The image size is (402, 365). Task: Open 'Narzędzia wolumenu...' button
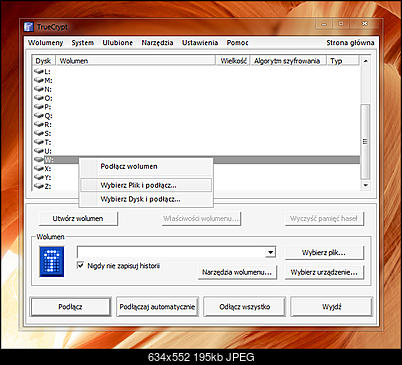(x=237, y=272)
